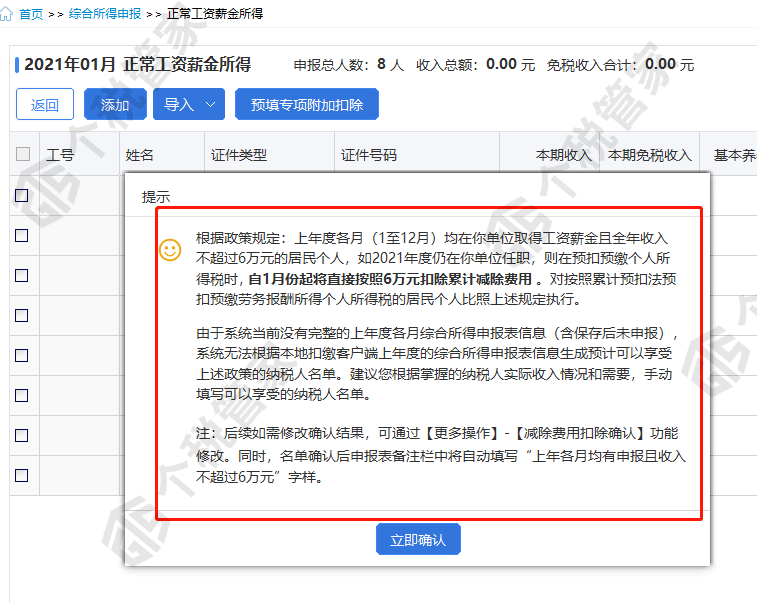
Task: Expand the 导入 dropdown arrow
Action: 210,104
